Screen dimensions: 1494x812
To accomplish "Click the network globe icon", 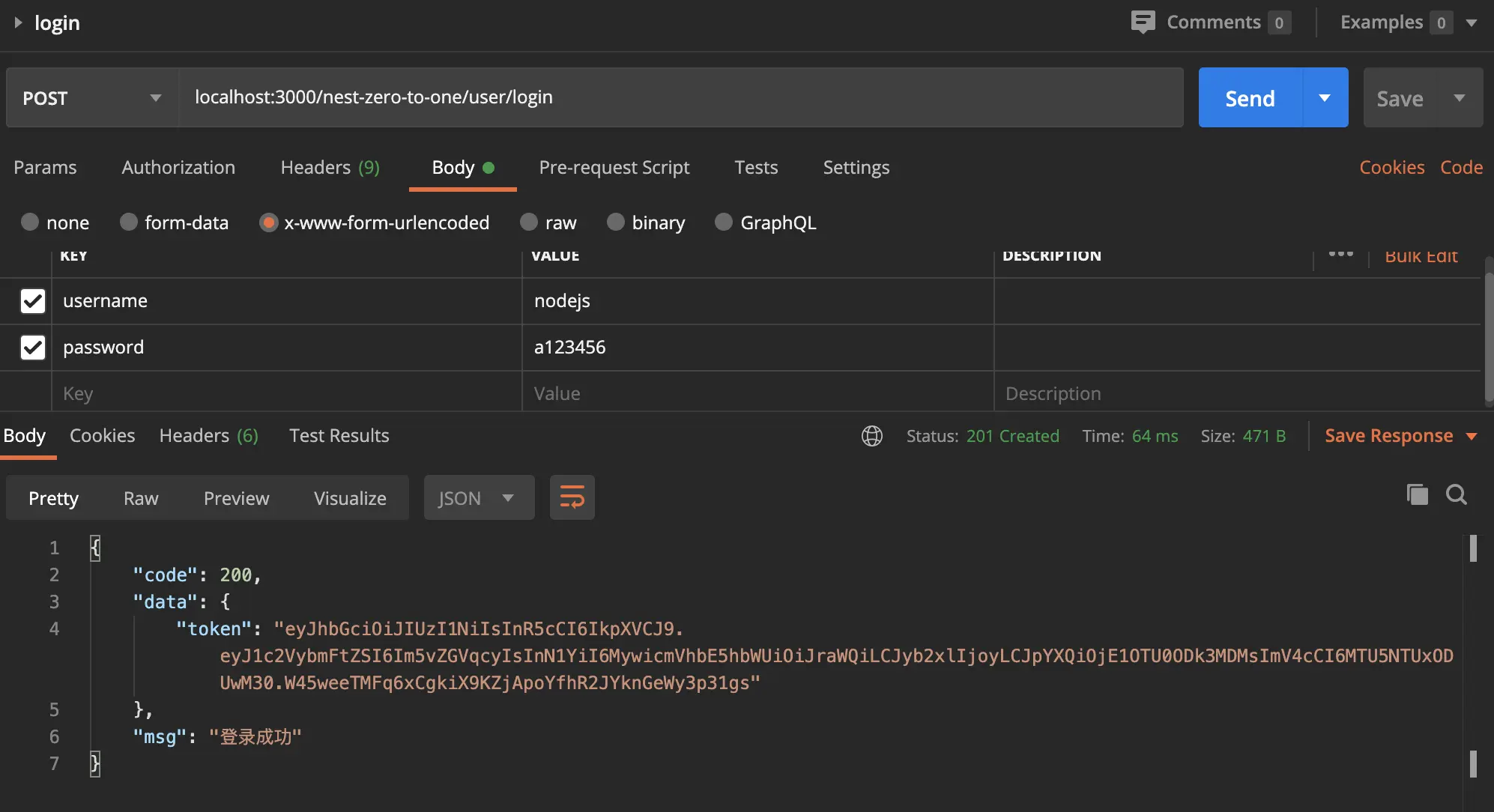I will pyautogui.click(x=871, y=436).
